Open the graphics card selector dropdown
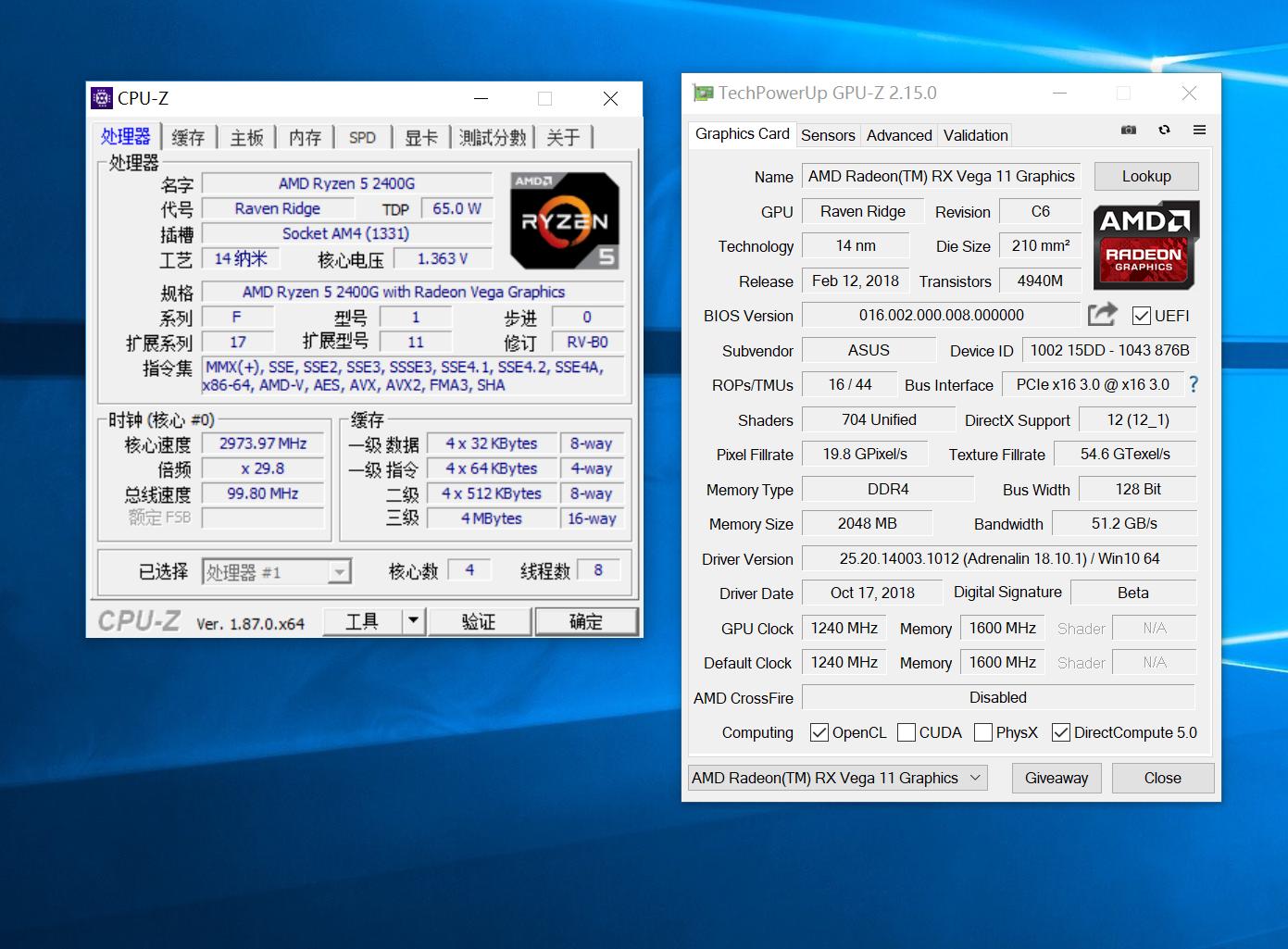The height and width of the screenshot is (949, 1288). [x=973, y=778]
